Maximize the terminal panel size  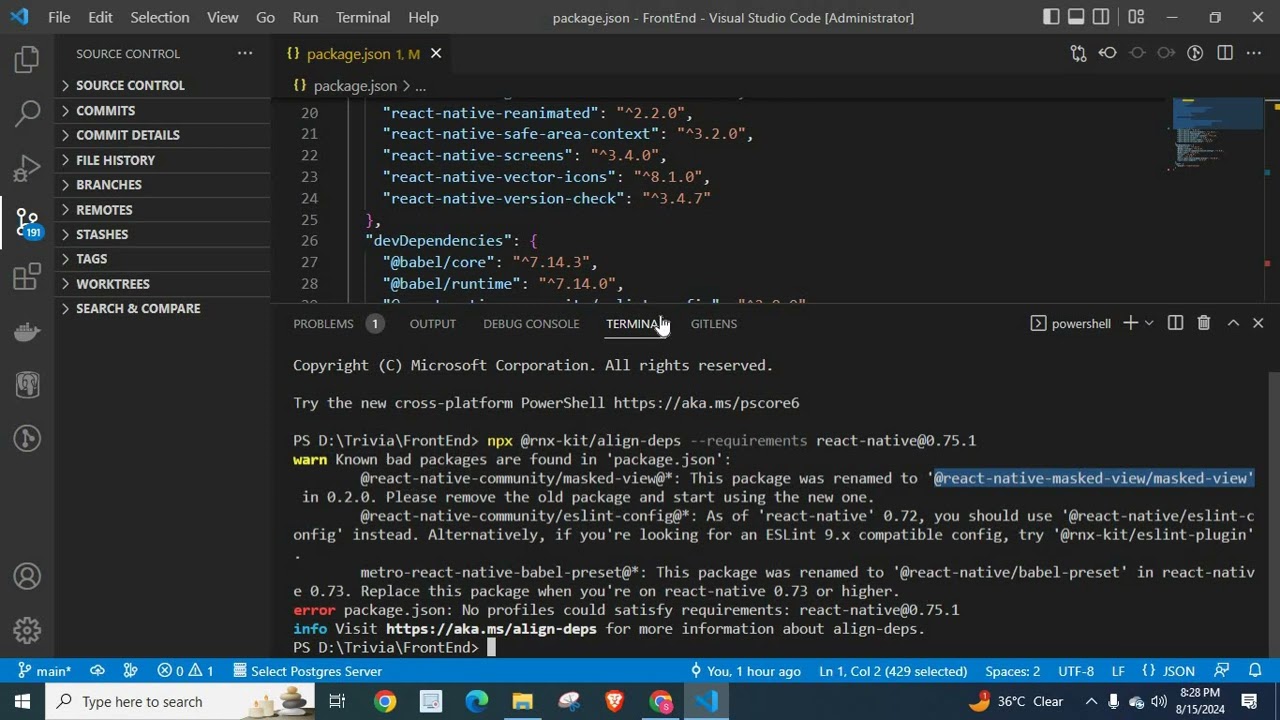[x=1233, y=323]
